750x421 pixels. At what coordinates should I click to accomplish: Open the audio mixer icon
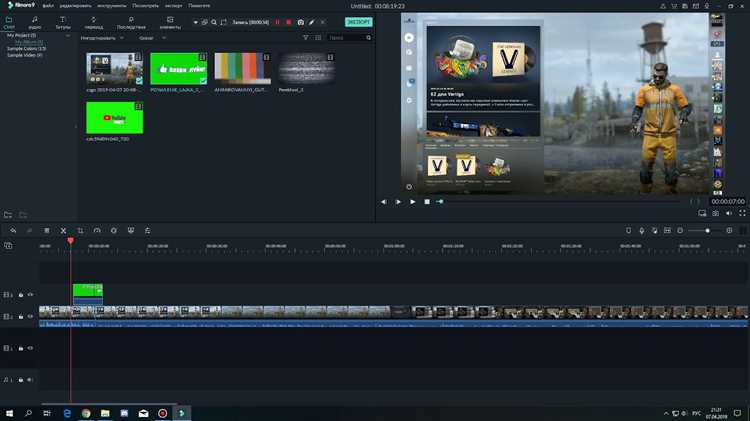pyautogui.click(x=654, y=231)
